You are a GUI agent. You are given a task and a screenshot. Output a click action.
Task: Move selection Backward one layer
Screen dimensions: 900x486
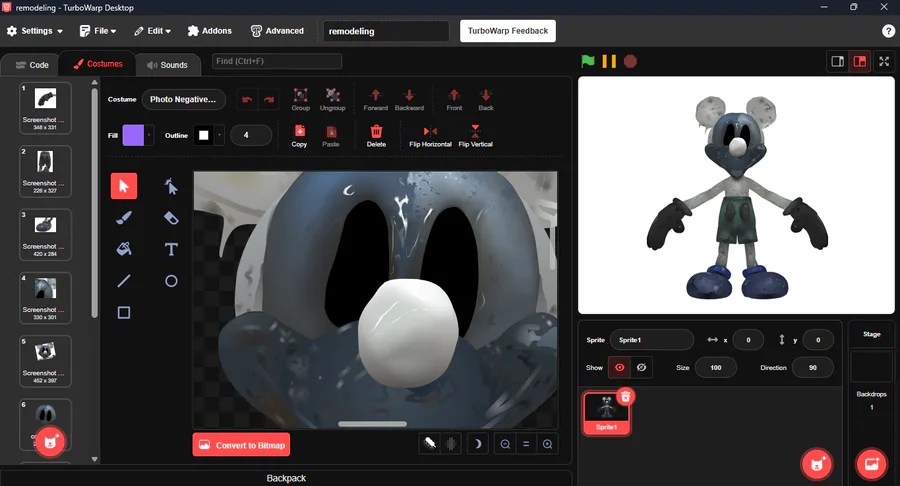pyautogui.click(x=409, y=99)
